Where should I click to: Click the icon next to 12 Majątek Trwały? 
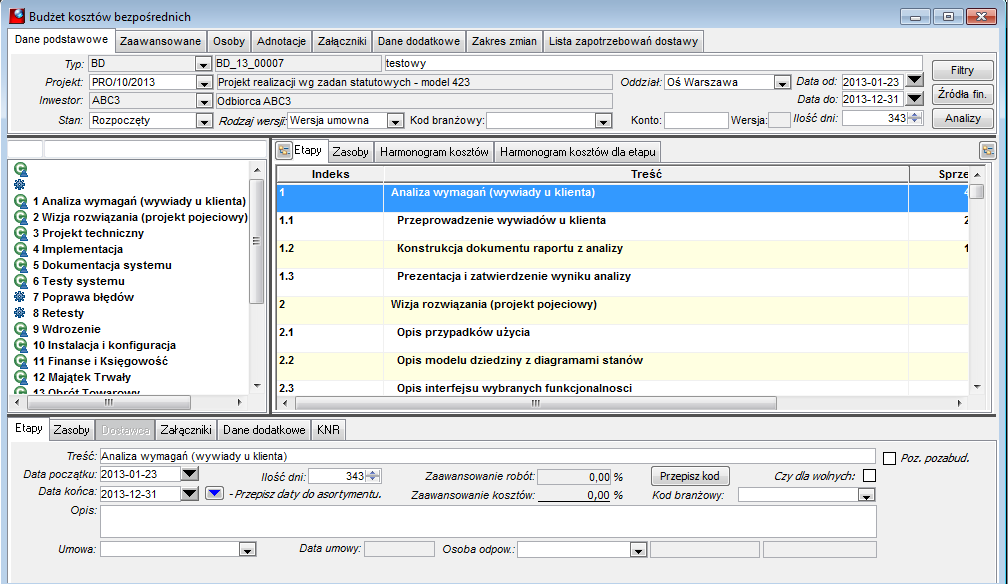tap(21, 378)
